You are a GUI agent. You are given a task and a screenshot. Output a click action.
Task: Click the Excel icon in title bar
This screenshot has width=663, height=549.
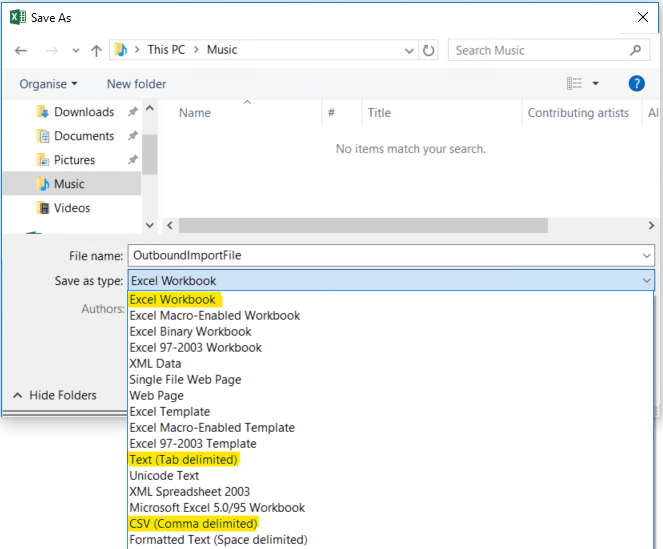tap(18, 17)
